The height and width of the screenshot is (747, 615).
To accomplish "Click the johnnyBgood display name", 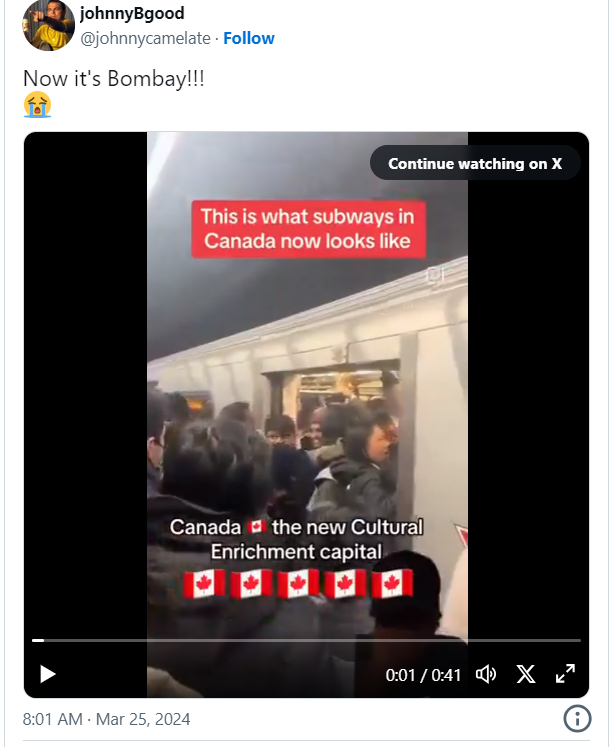I will click(x=132, y=13).
